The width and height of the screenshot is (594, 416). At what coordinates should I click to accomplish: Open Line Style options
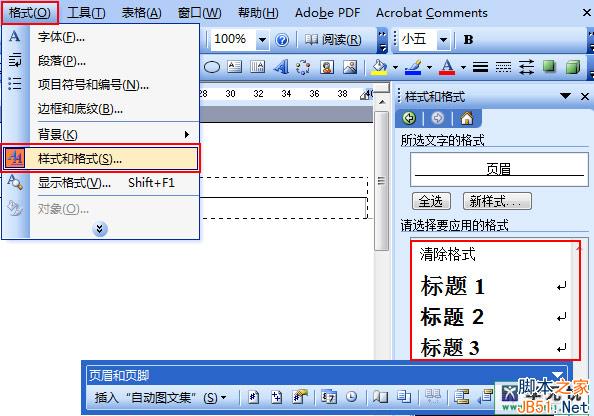coord(480,67)
